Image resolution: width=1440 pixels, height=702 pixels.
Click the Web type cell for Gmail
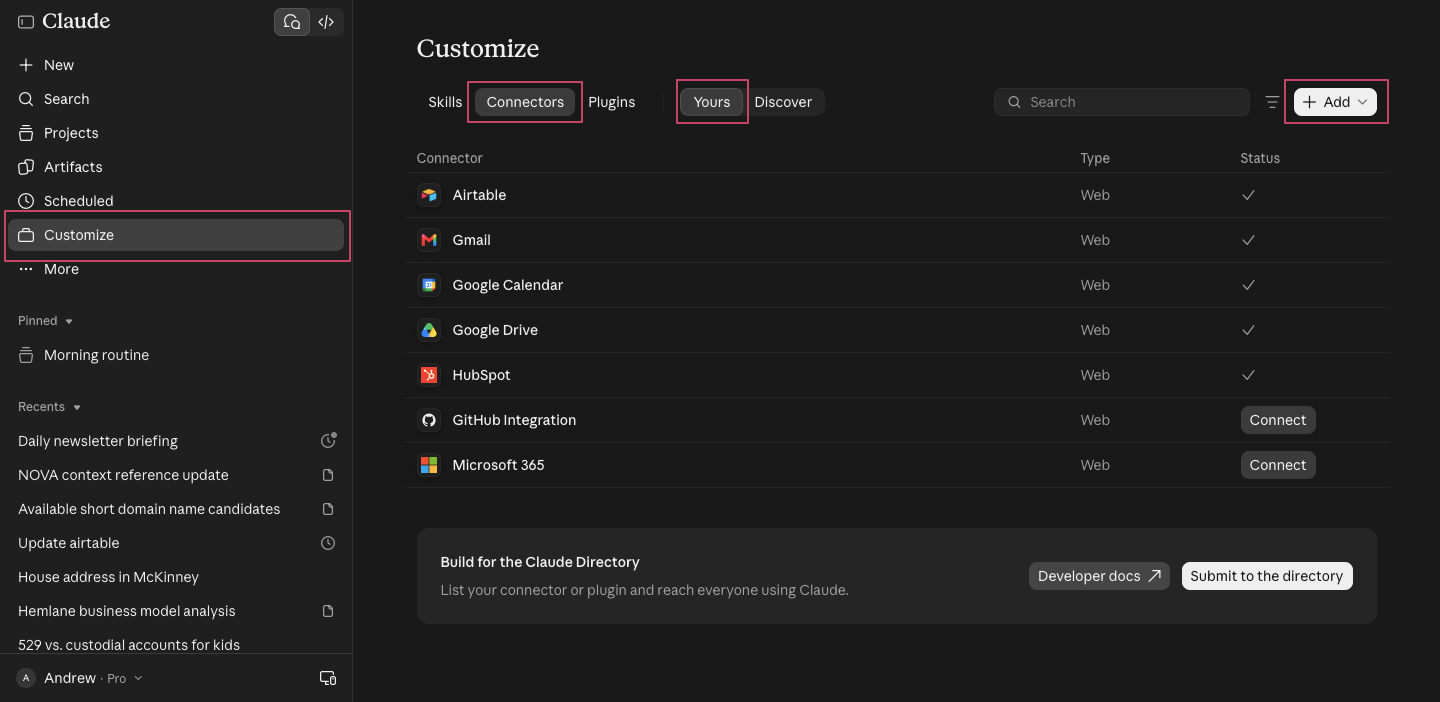(1095, 240)
